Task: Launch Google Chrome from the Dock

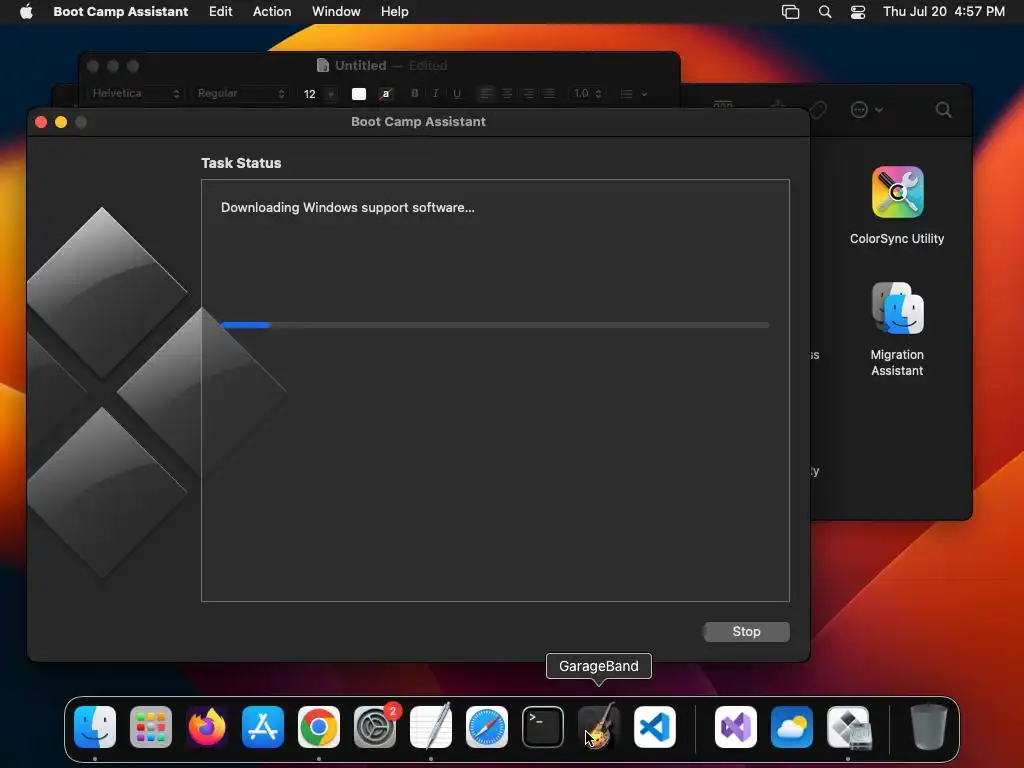Action: (x=319, y=727)
